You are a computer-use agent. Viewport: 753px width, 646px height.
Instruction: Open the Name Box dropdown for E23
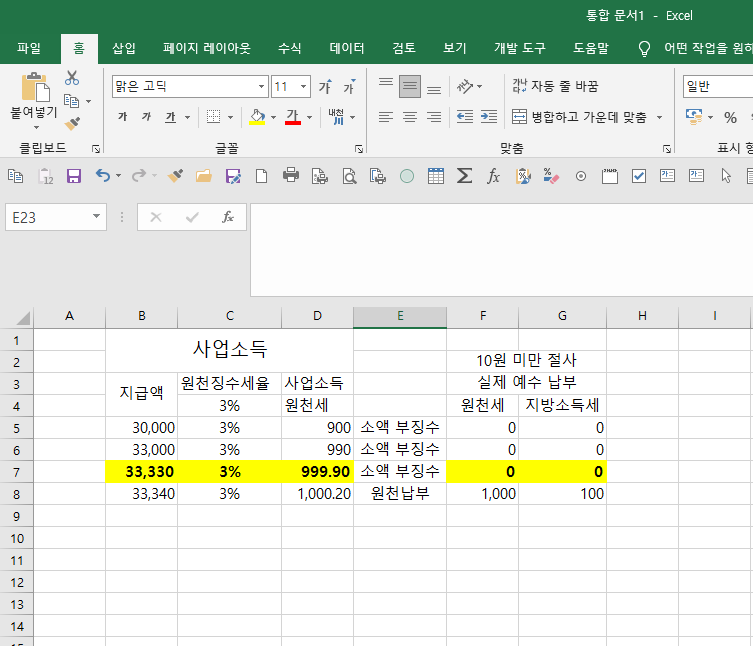pyautogui.click(x=97, y=217)
